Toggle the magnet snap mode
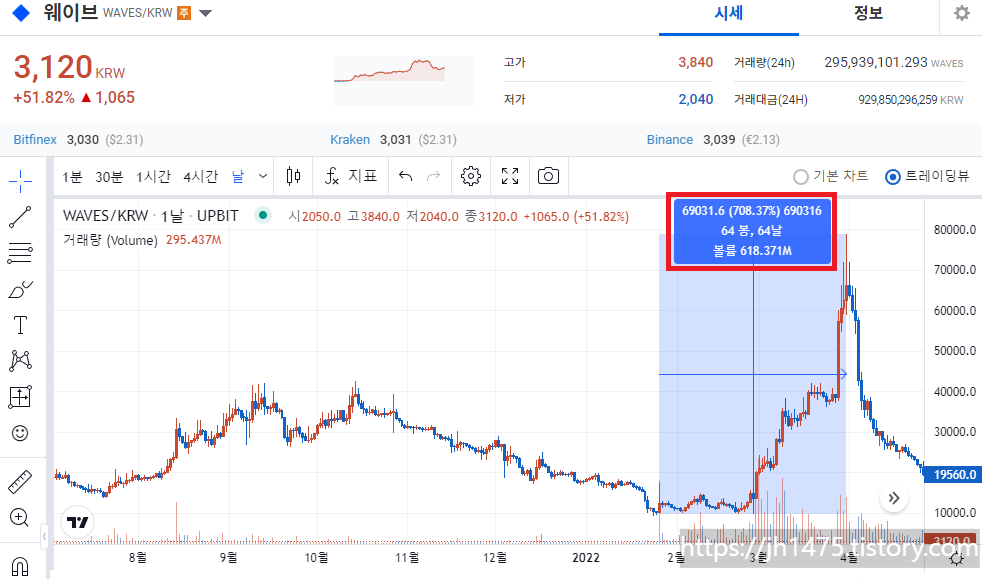This screenshot has height=579, width=982. click(20, 566)
